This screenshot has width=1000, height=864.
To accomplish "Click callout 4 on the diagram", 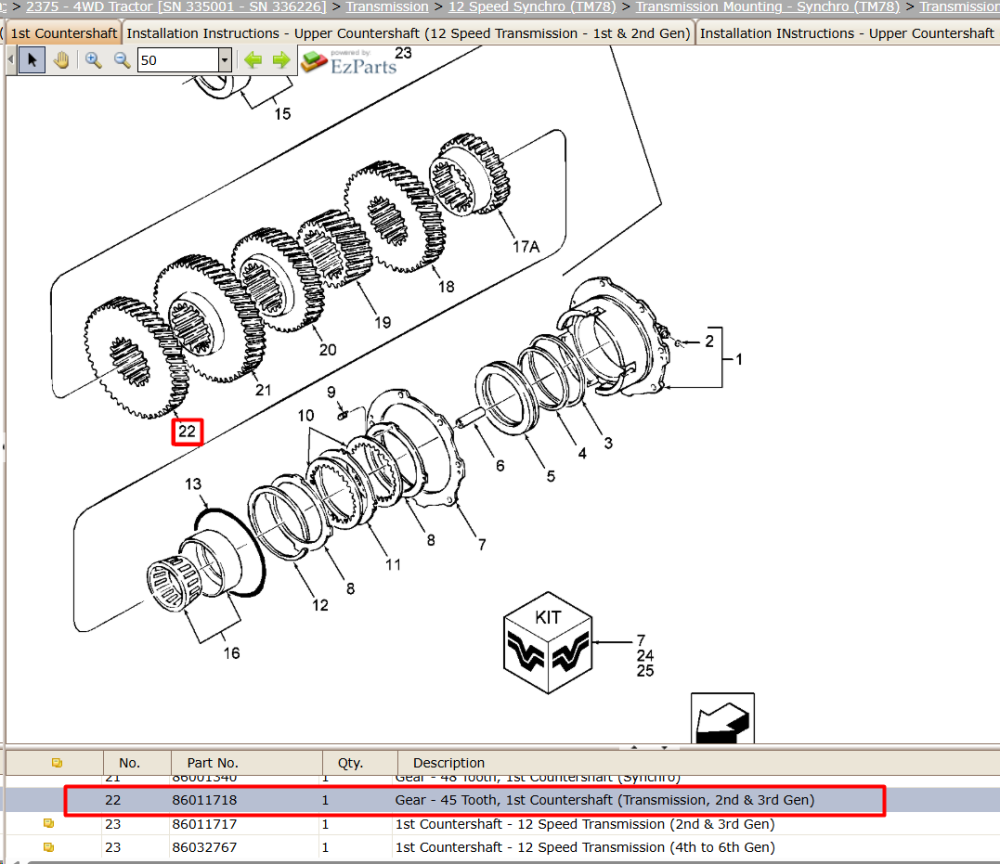I will click(x=582, y=453).
